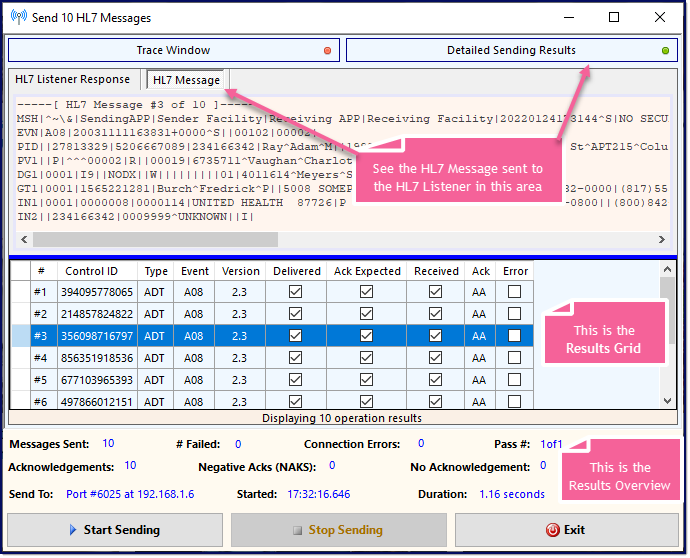Click row number #1 cell
This screenshot has width=690, height=558.
(x=44, y=292)
